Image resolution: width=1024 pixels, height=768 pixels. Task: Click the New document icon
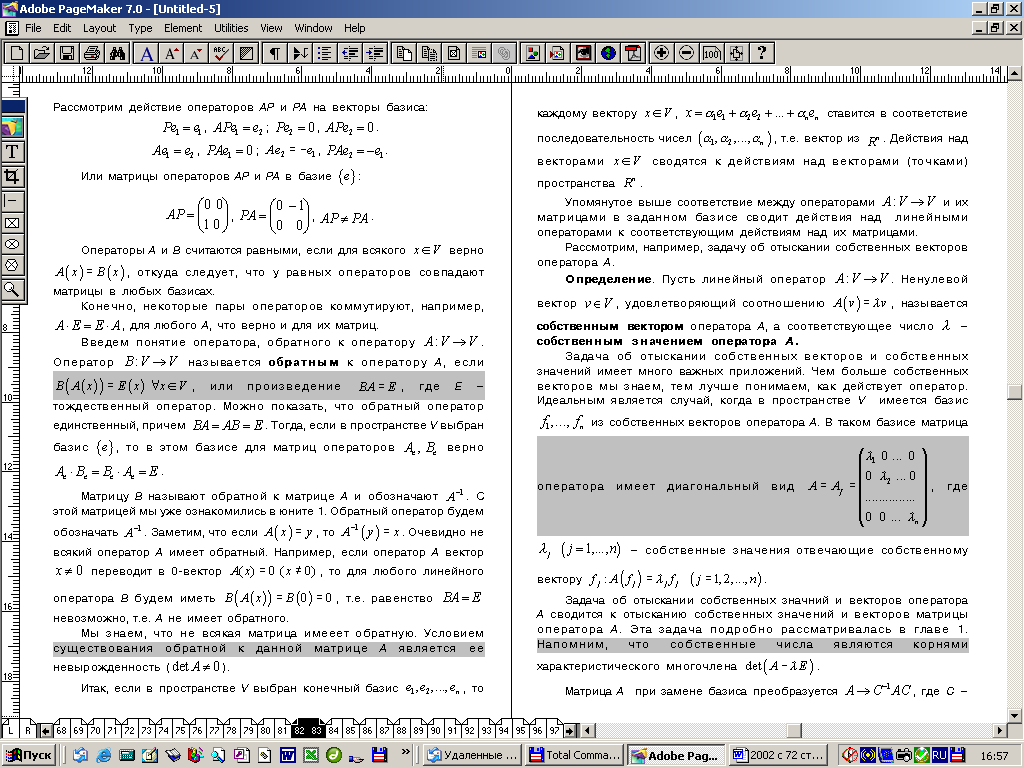pos(18,53)
